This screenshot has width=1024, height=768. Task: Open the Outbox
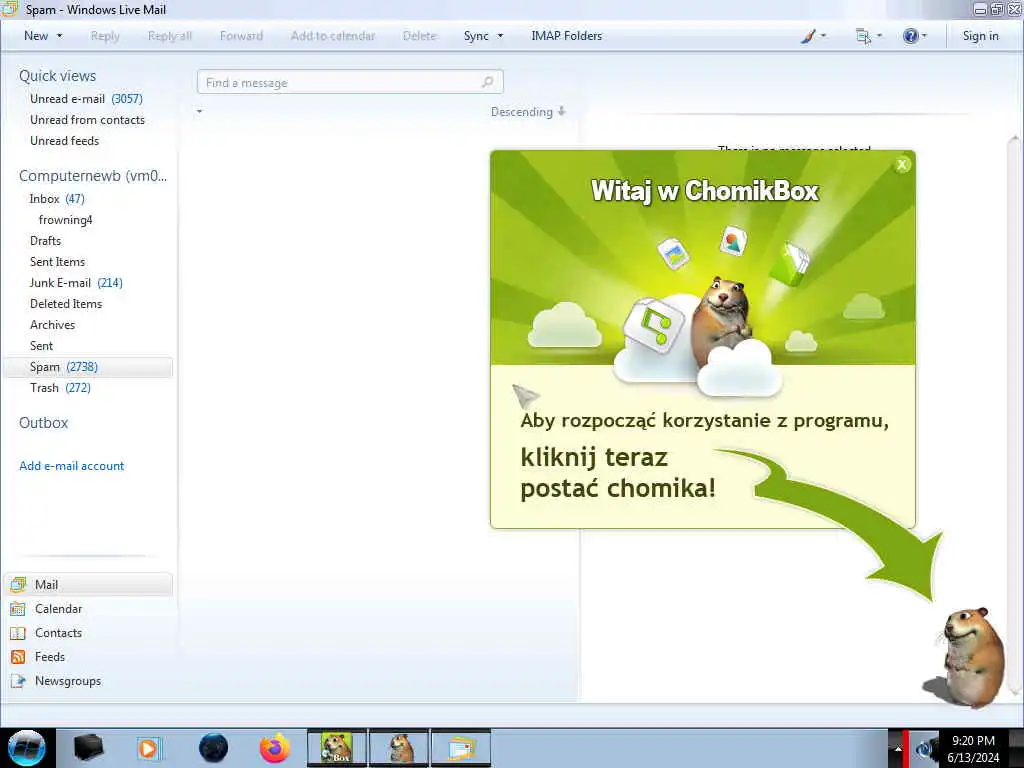click(x=43, y=423)
